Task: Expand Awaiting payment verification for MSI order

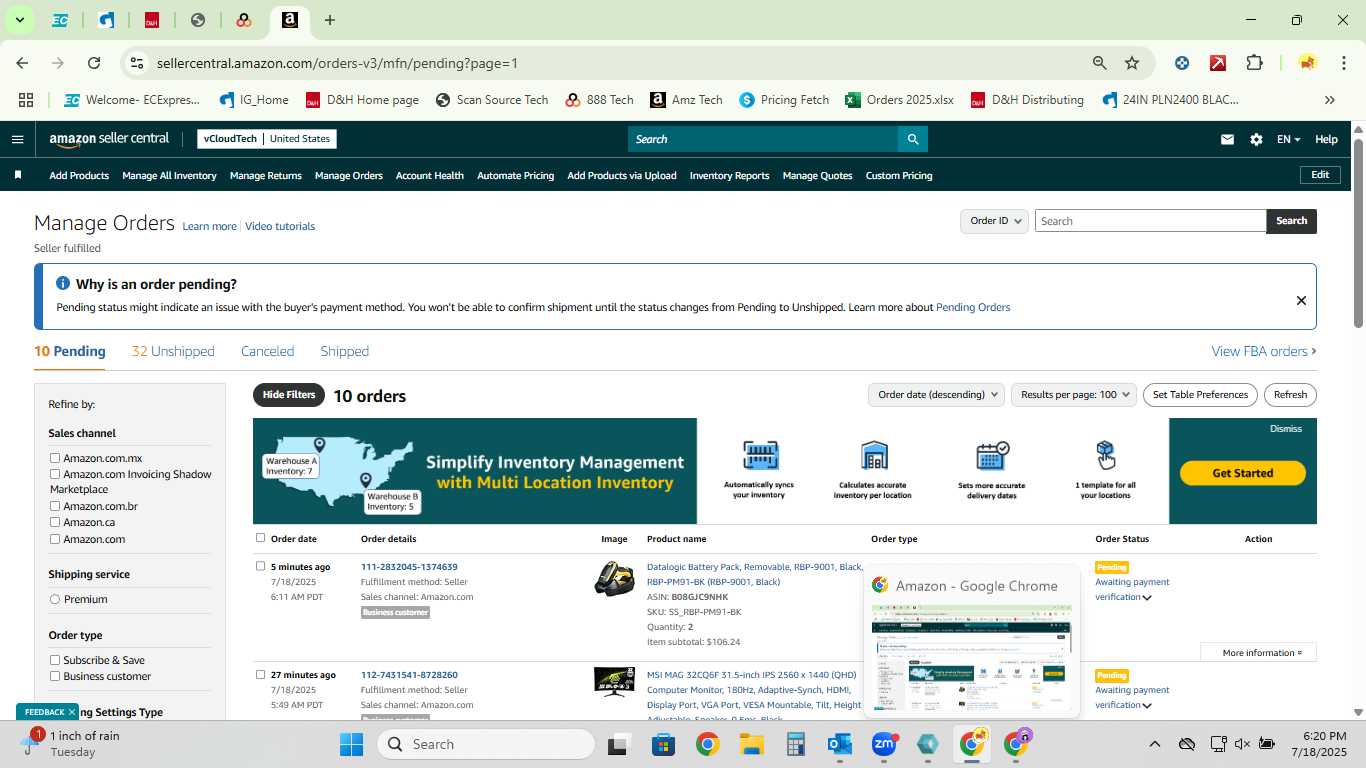Action: (x=1147, y=705)
